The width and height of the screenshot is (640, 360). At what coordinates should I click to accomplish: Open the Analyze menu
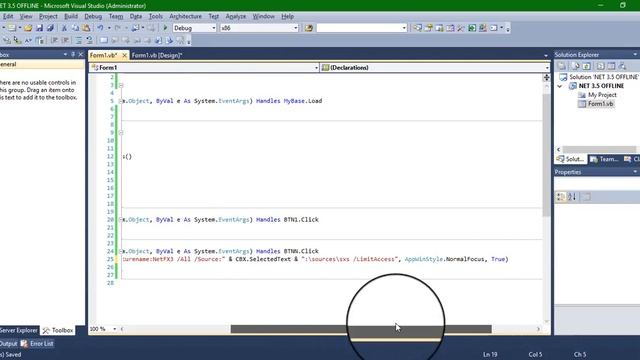pos(236,16)
